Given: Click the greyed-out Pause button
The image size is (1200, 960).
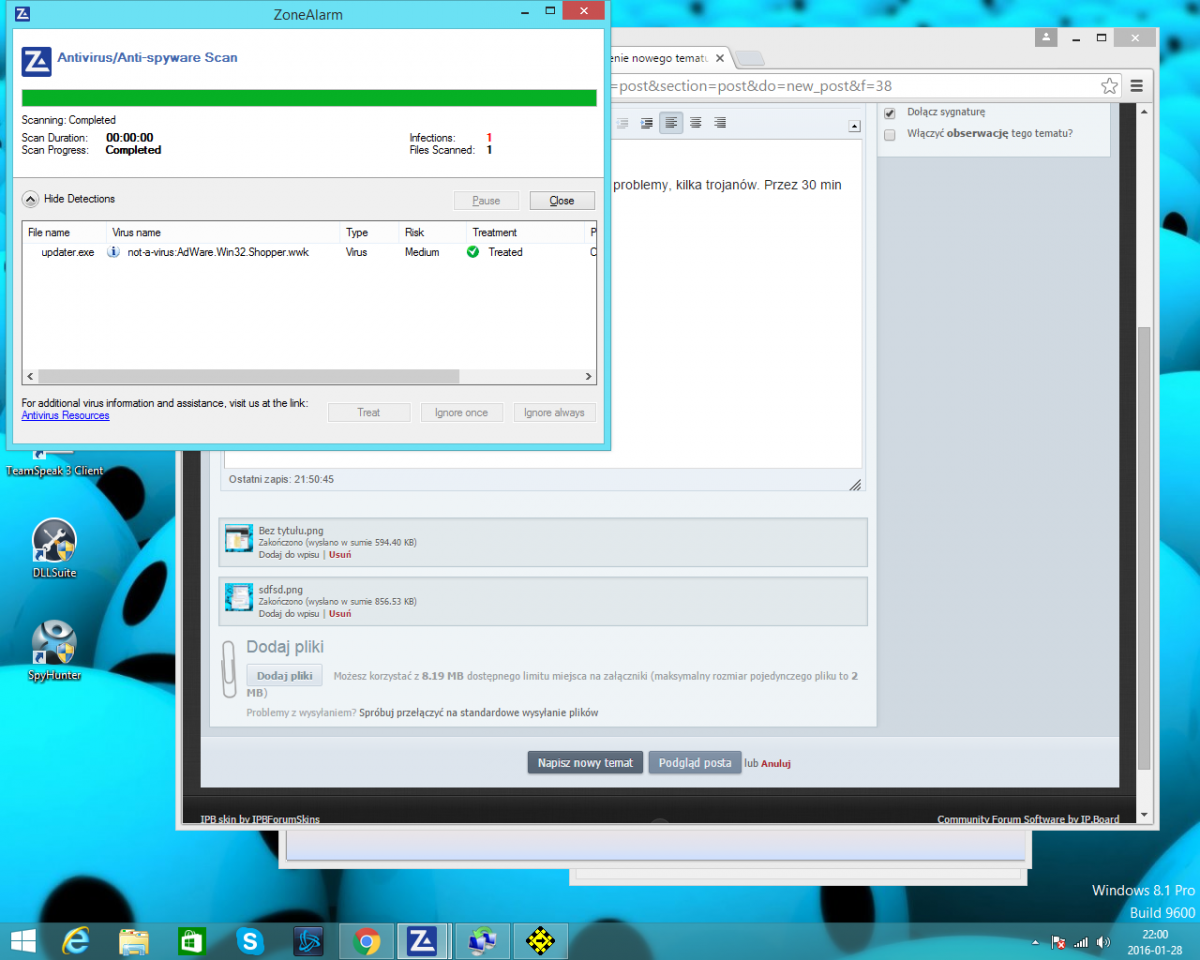Looking at the screenshot, I should (x=486, y=200).
